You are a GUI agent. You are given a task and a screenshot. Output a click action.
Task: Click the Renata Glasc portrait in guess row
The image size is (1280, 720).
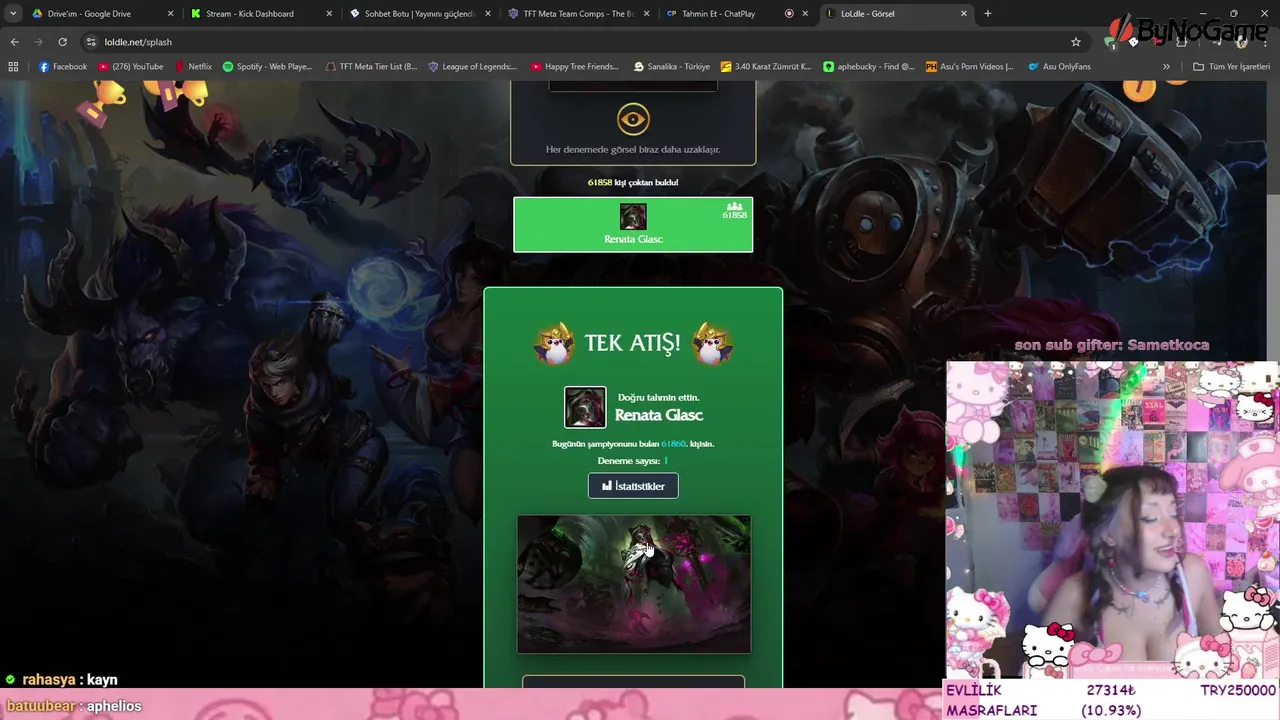pos(633,217)
